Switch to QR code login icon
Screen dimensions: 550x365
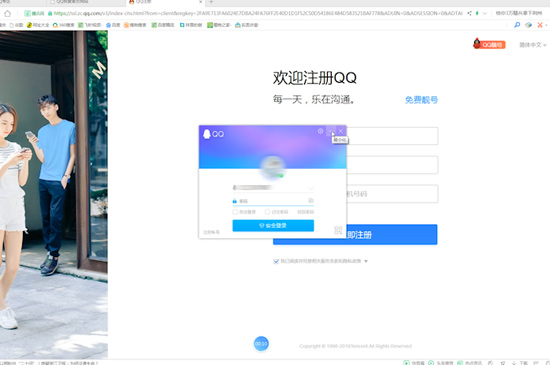tap(338, 230)
